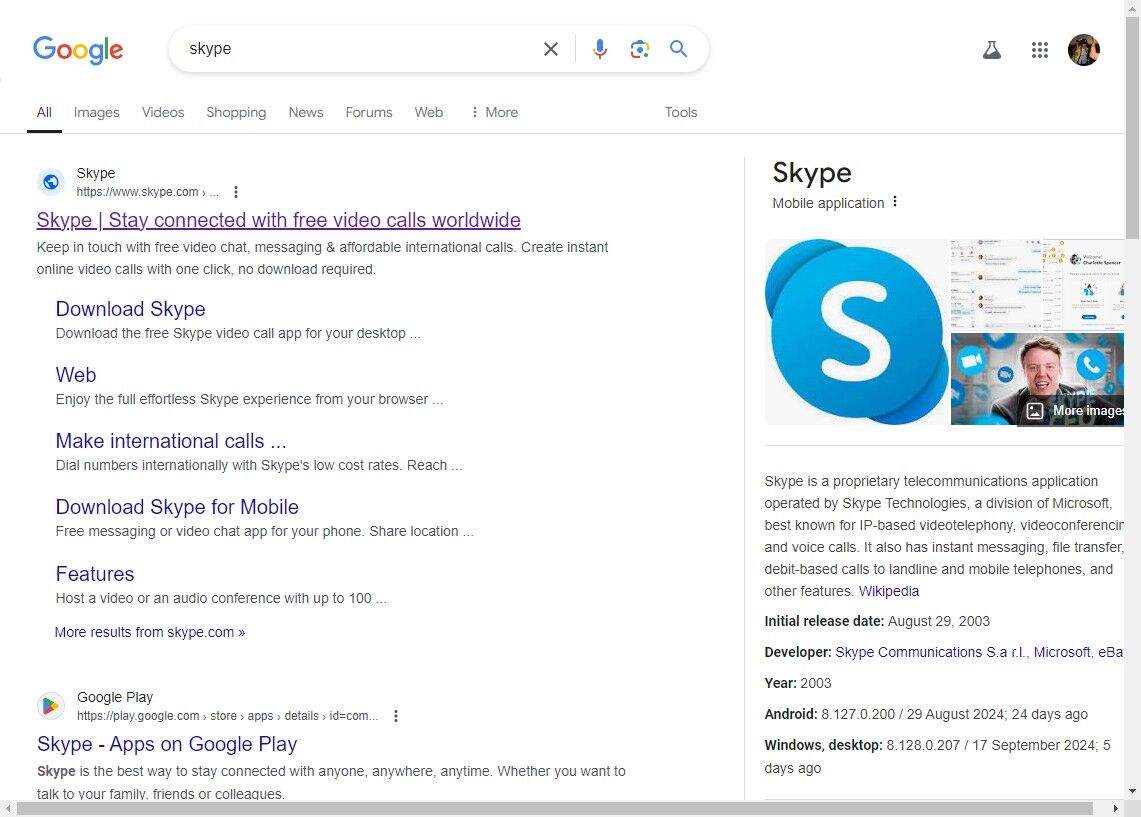This screenshot has width=1141, height=817.
Task: Click the horizontal scrollbar thumb
Action: click(554, 809)
